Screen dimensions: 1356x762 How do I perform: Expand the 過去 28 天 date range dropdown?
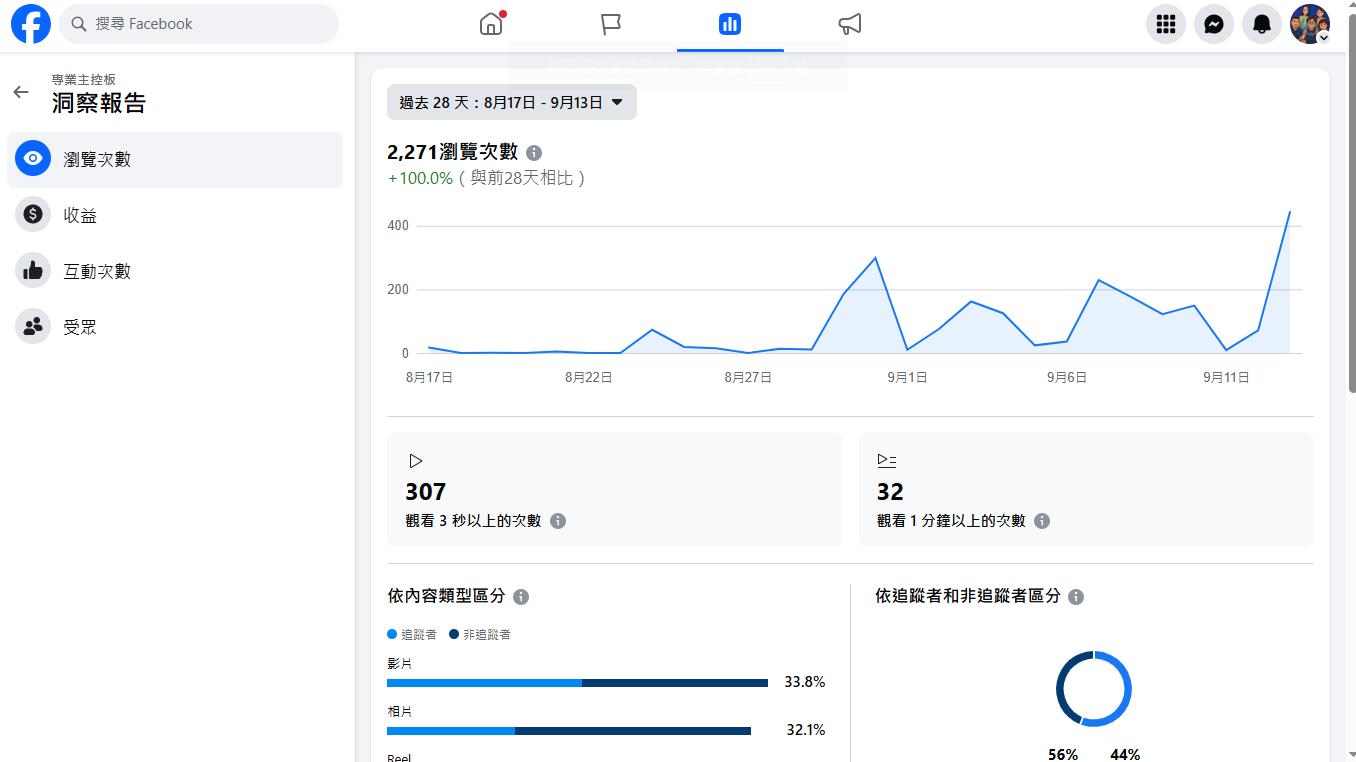(x=511, y=102)
